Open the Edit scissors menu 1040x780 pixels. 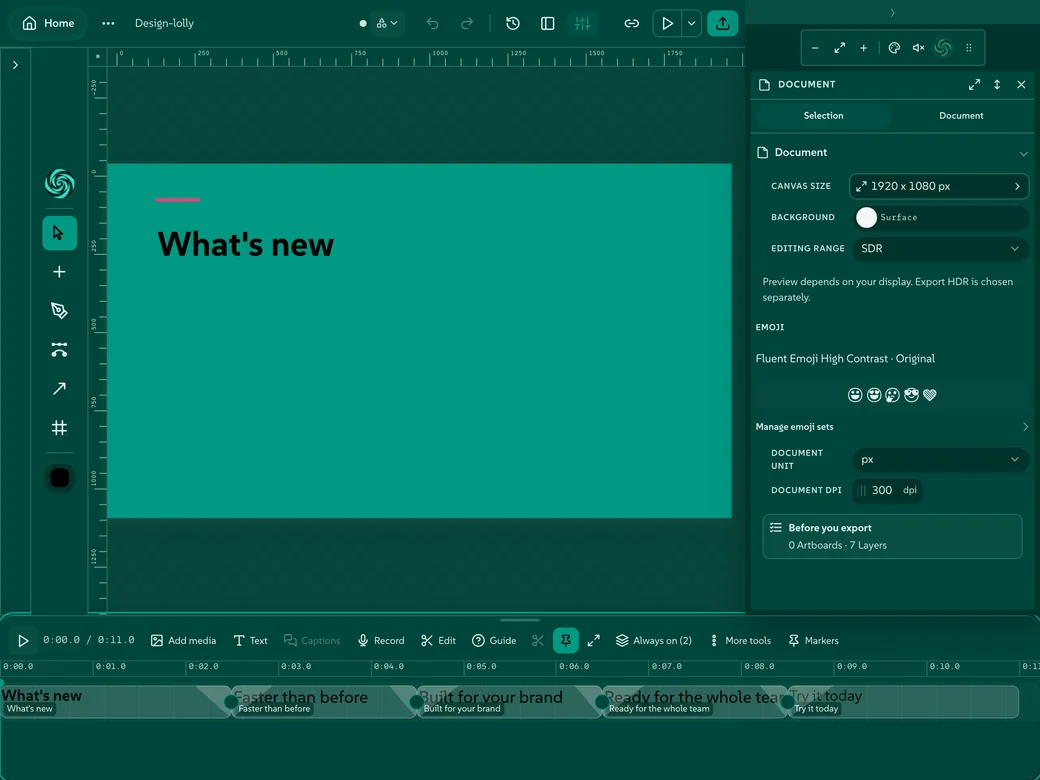438,641
